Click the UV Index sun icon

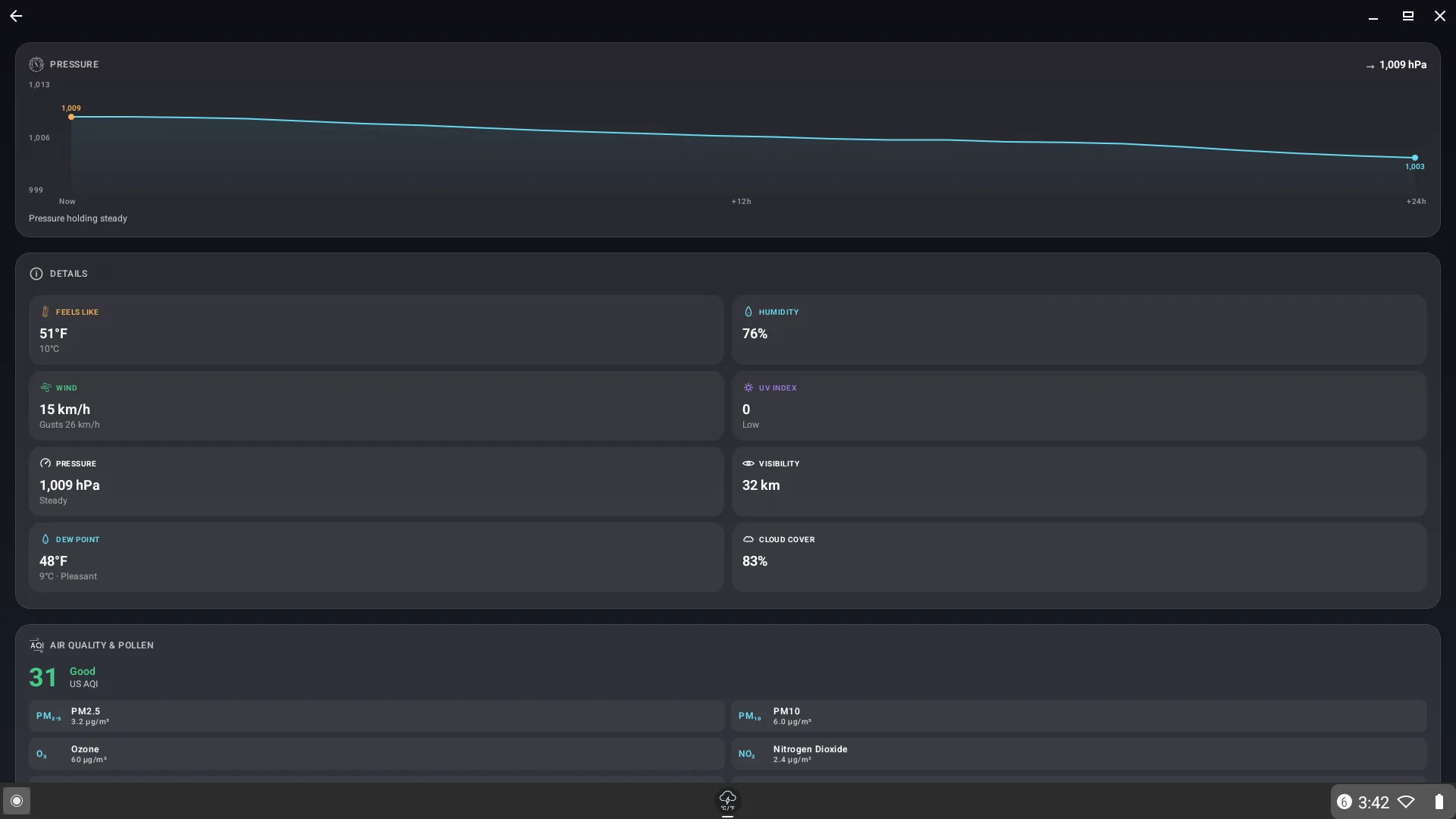click(x=748, y=388)
